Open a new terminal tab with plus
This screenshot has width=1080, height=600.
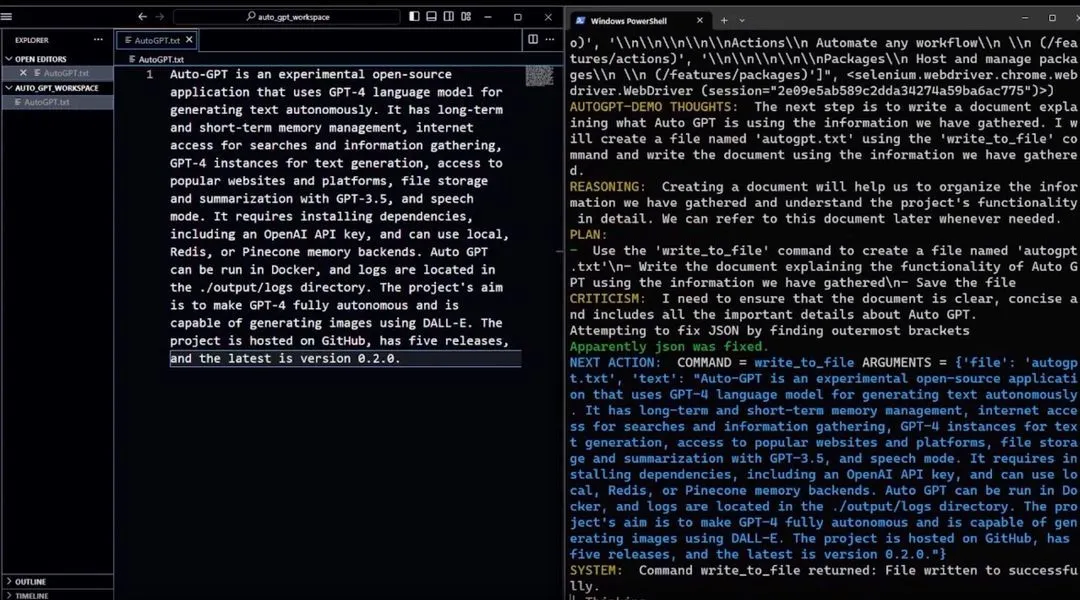(724, 21)
